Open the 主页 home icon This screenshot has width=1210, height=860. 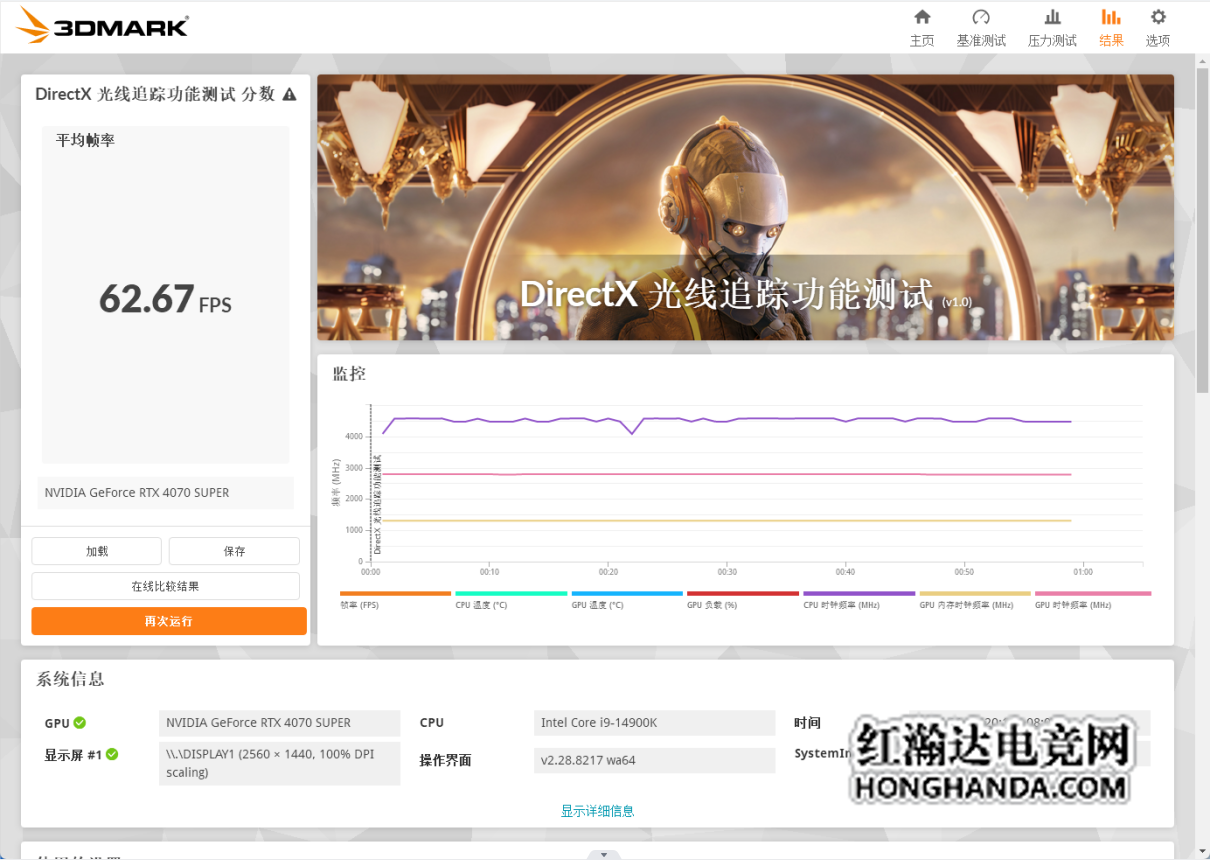(921, 18)
